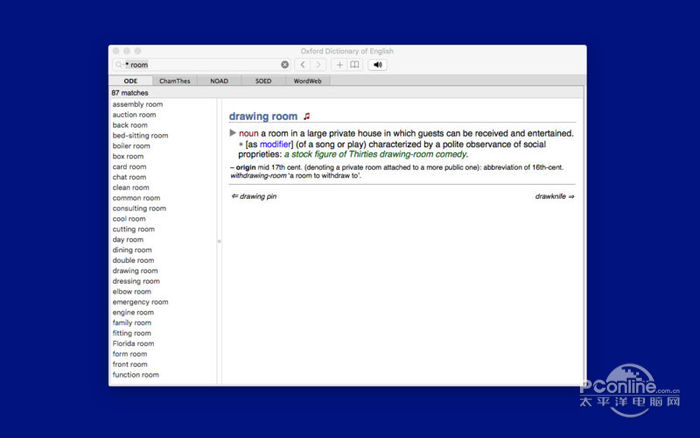Pick 'common room' from matches
This screenshot has width=700, height=438.
tap(136, 198)
